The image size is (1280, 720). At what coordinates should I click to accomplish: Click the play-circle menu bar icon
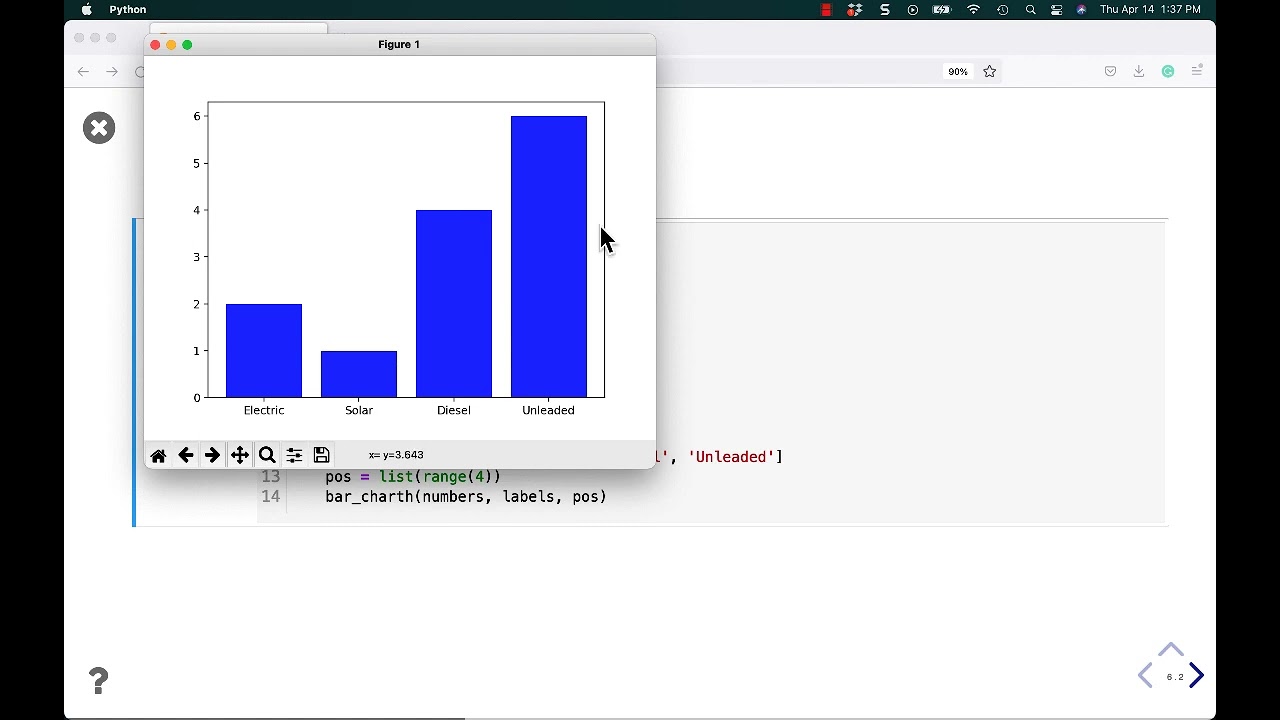[x=913, y=9]
